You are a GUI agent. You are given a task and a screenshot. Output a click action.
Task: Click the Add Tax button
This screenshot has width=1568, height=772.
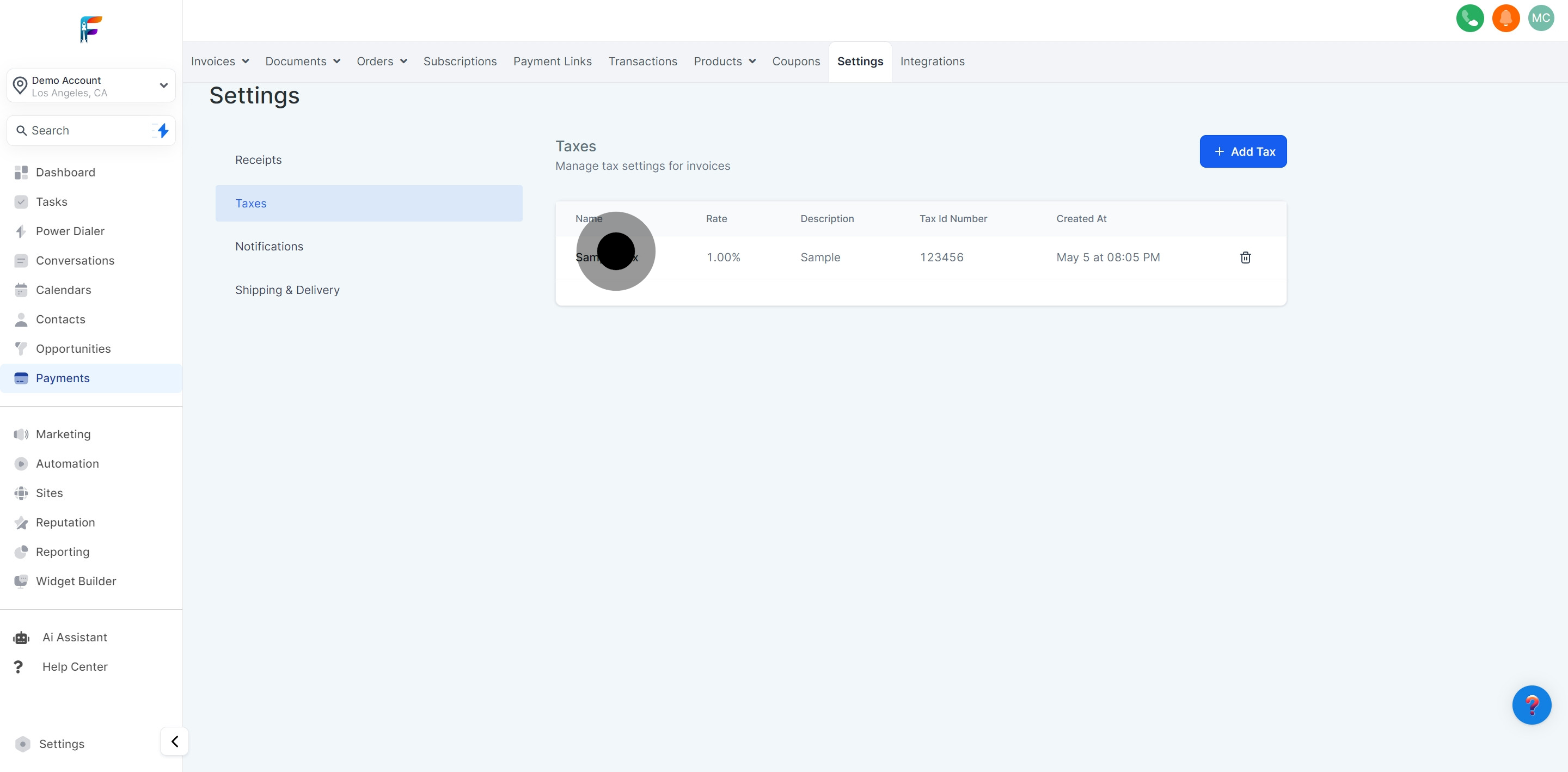(1242, 151)
